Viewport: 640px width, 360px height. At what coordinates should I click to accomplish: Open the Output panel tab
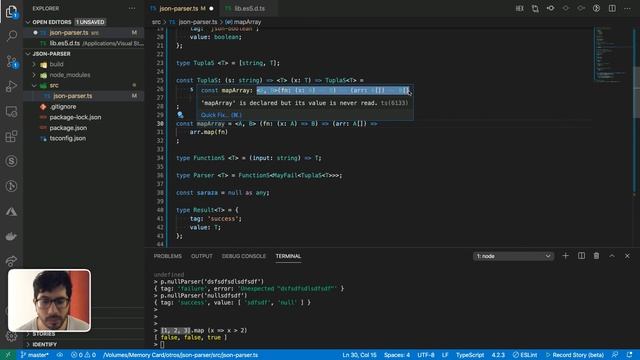202,256
